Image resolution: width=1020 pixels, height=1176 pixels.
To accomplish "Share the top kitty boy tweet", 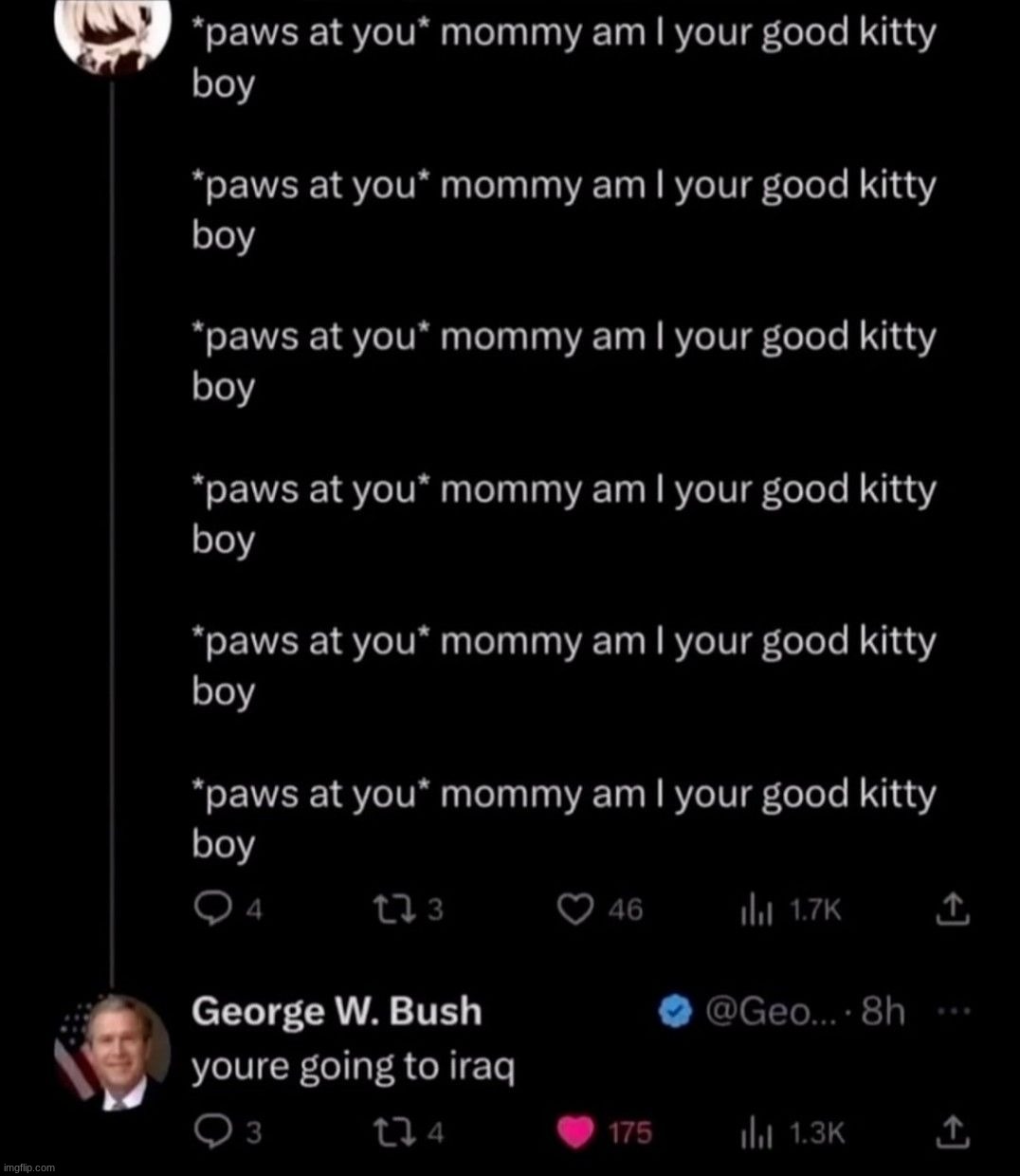I will point(951,910).
